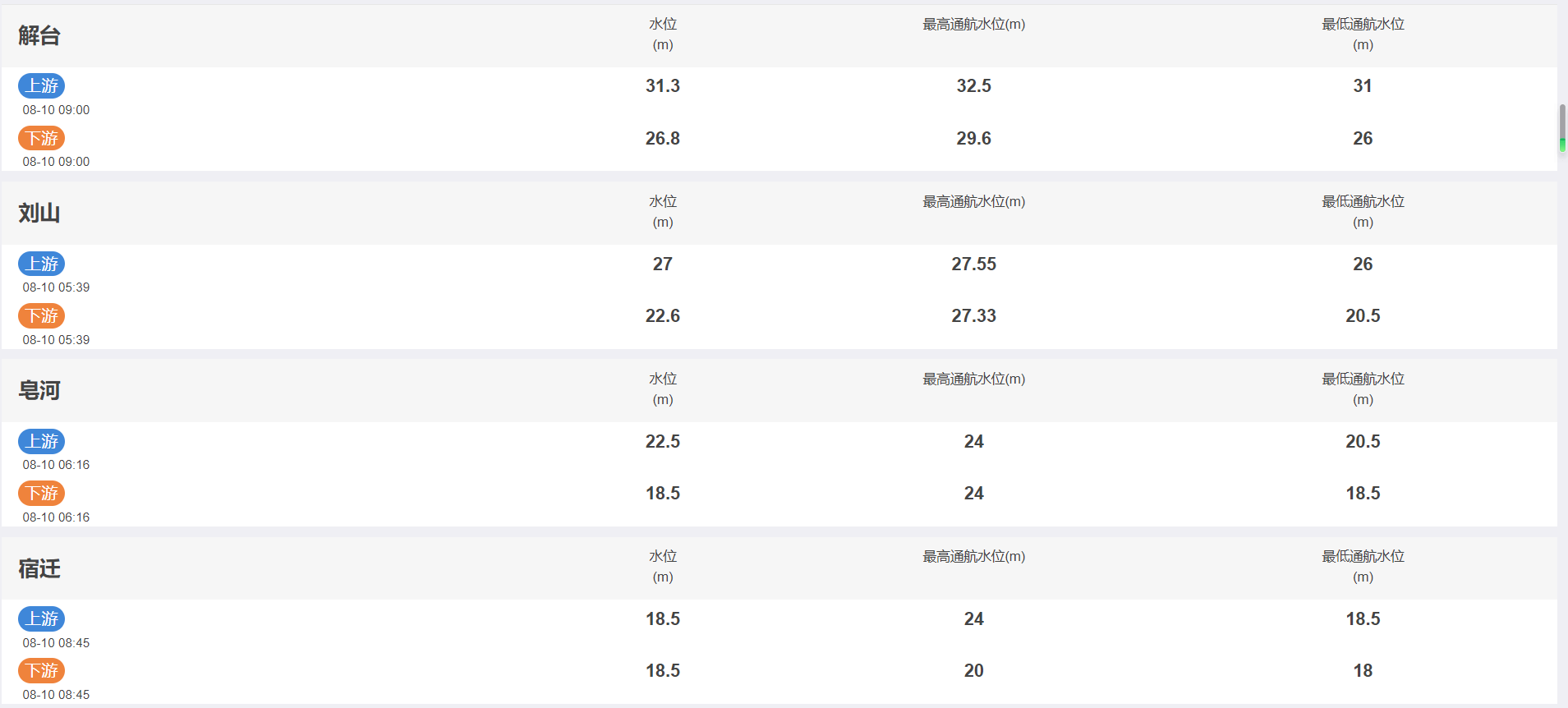Click 最低通航水位 header in 刘山 section
The height and width of the screenshot is (708, 1568).
1363,211
